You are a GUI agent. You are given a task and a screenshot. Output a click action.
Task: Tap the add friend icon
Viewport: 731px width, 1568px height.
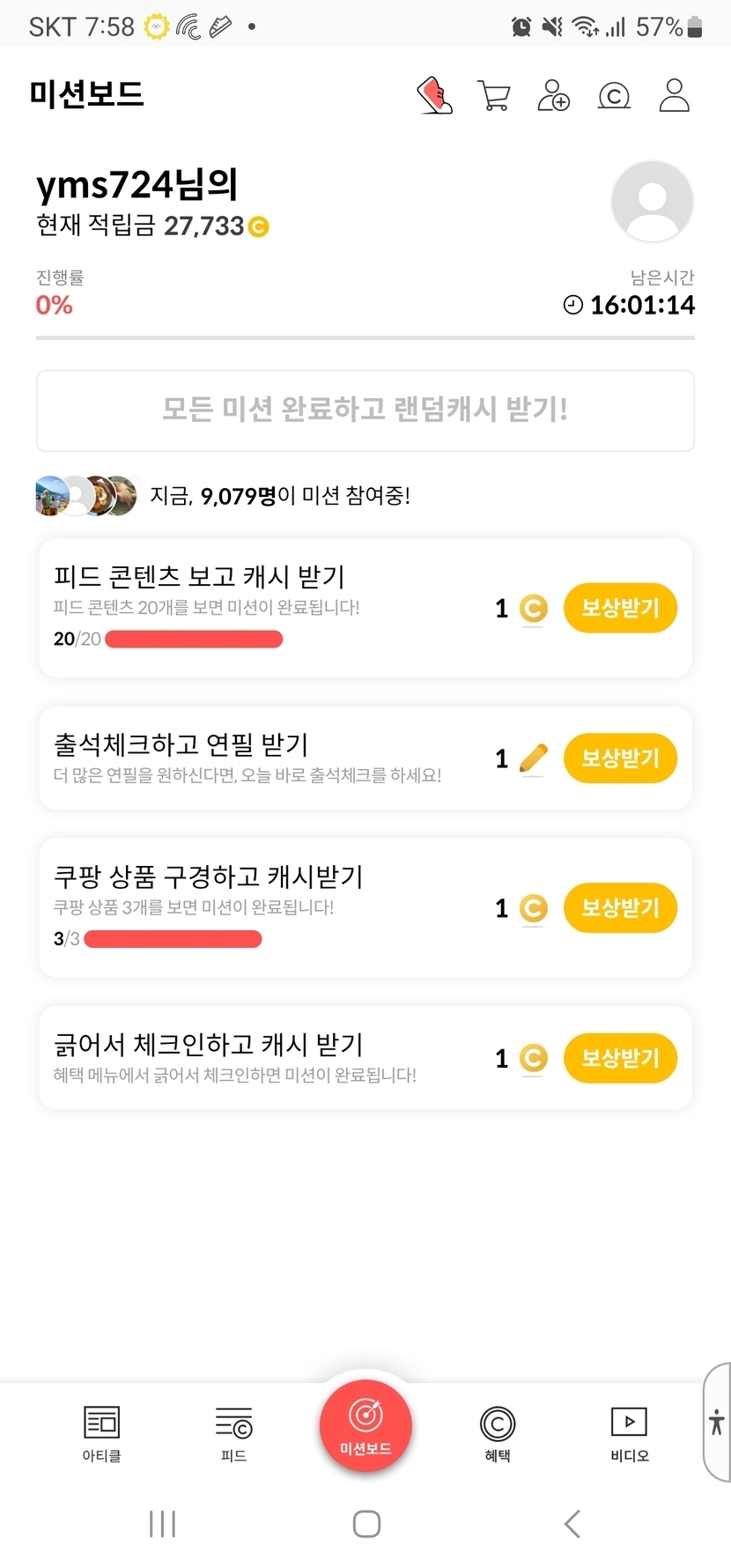pyautogui.click(x=553, y=95)
